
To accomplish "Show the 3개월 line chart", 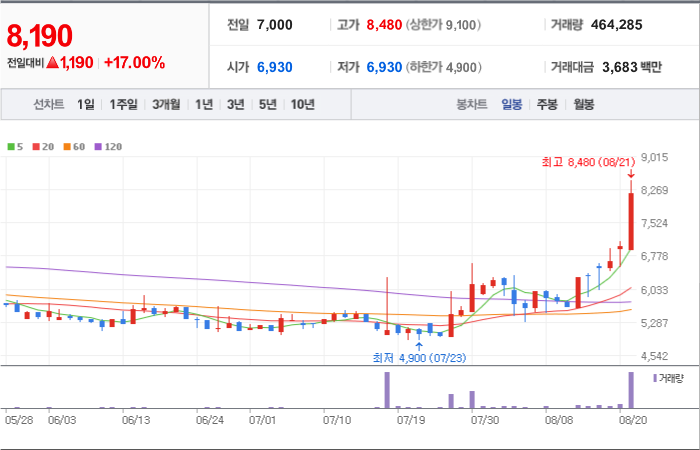I will click(166, 104).
